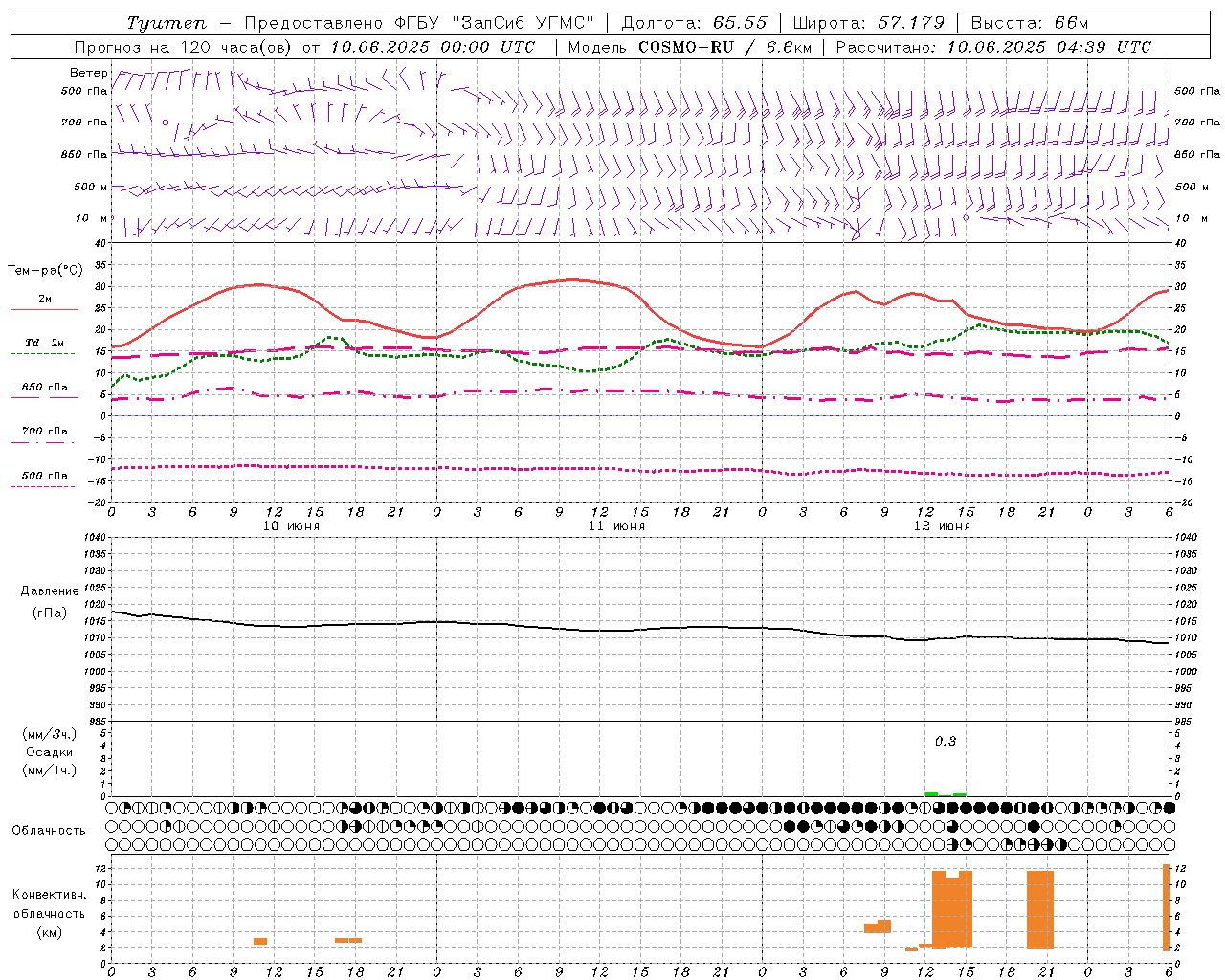Select the 'Долгота: 65.55' longitude field
The height and width of the screenshot is (980, 1225).
click(695, 23)
